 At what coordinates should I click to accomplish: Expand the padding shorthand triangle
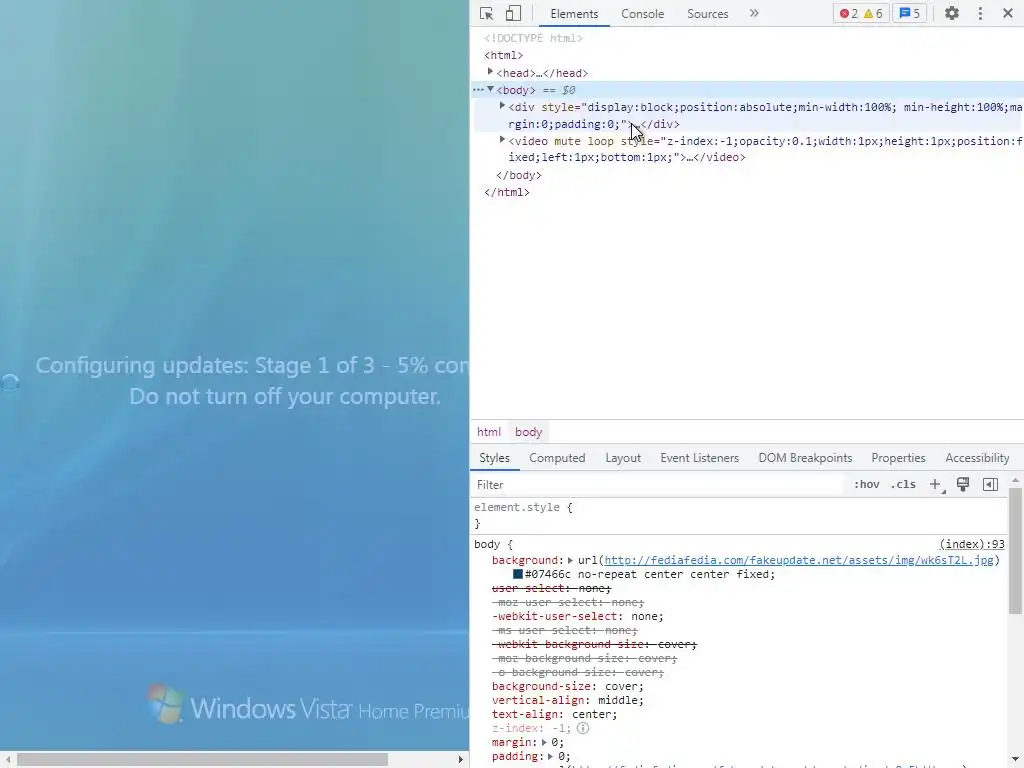pyautogui.click(x=551, y=756)
